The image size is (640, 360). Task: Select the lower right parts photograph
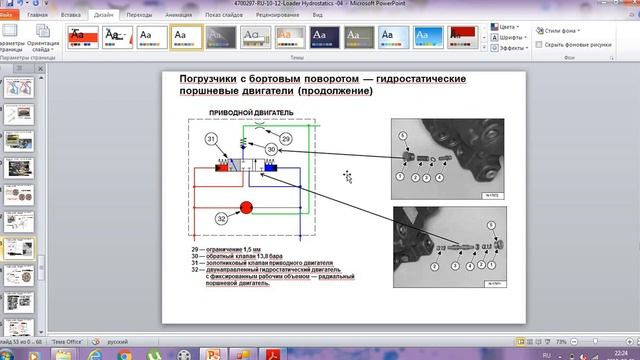tap(450, 247)
